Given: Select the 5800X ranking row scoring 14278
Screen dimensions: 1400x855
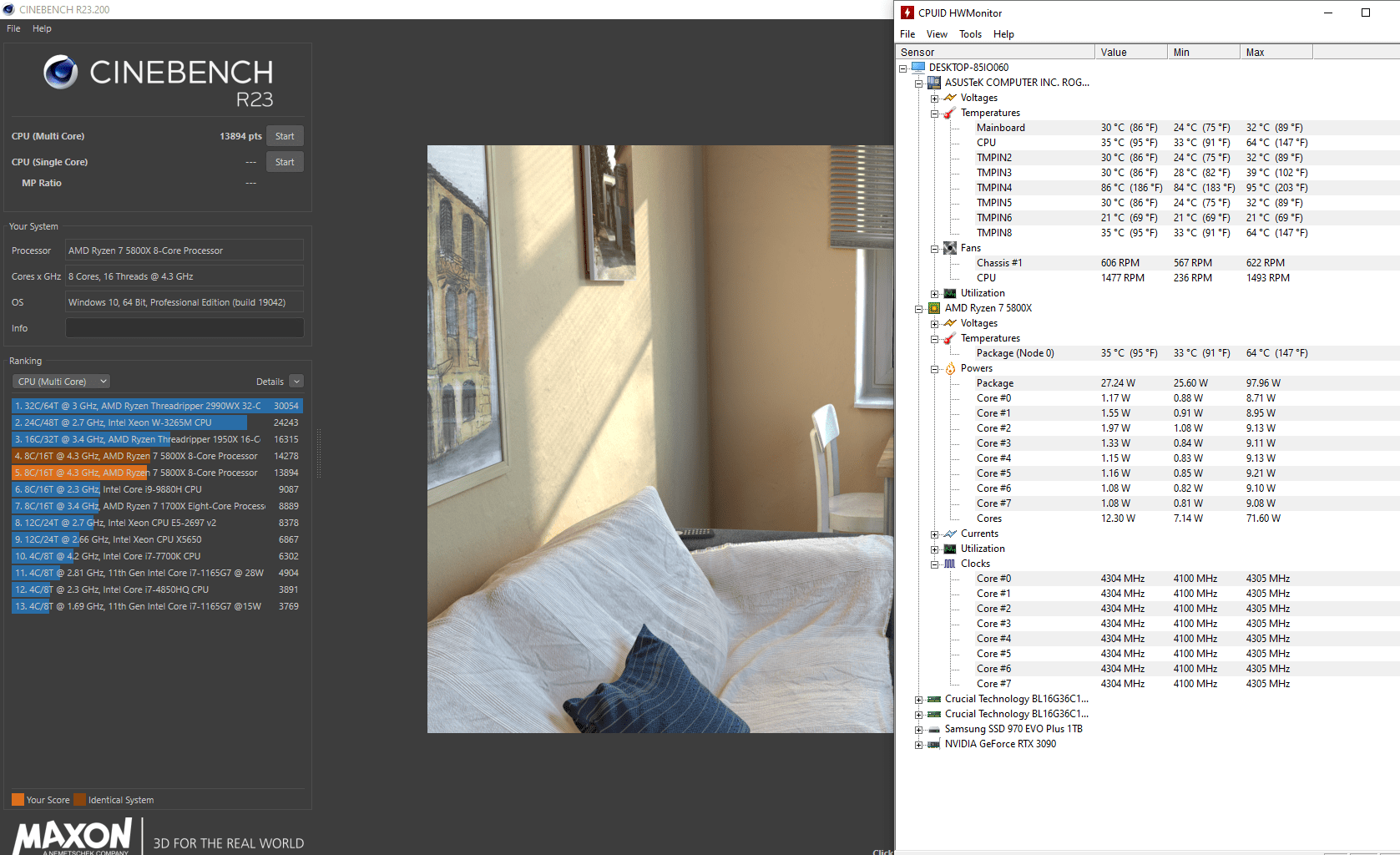Looking at the screenshot, I should tap(157, 456).
